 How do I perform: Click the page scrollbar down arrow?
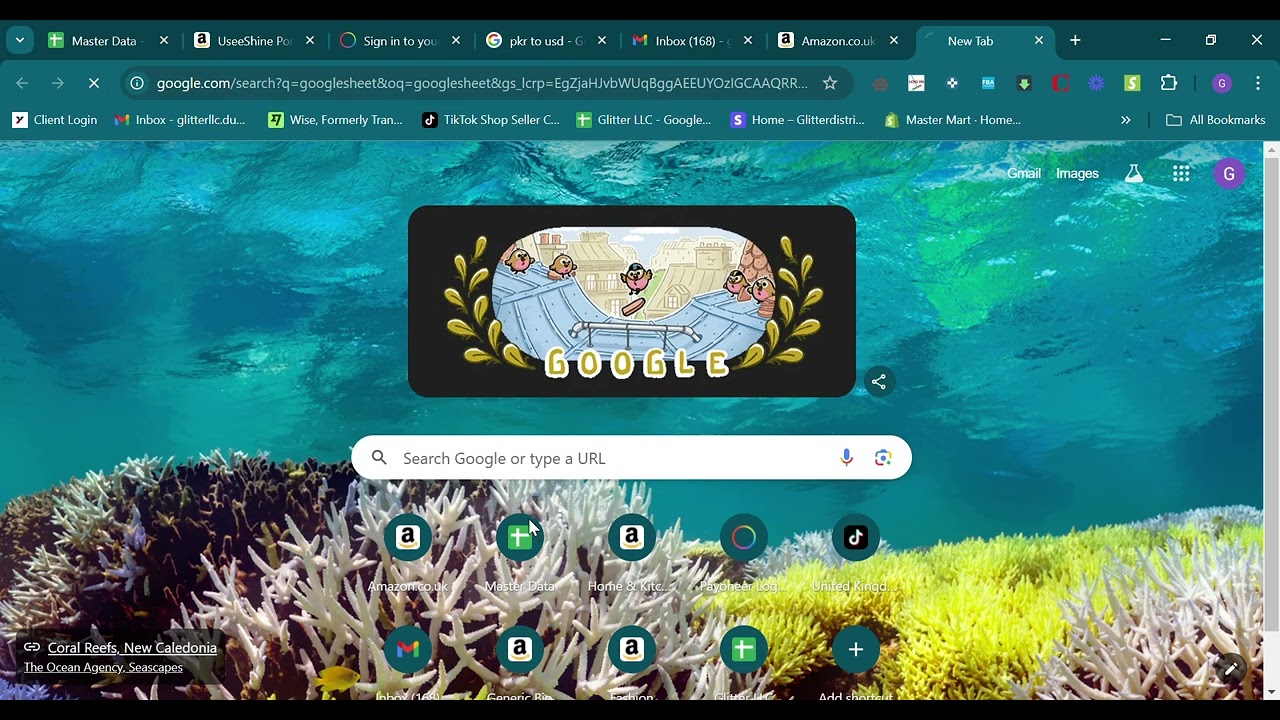click(1271, 692)
